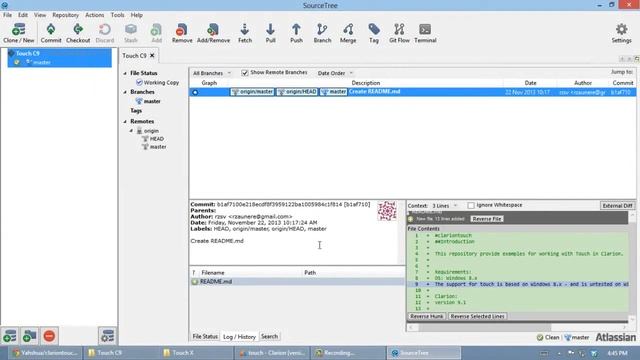Image resolution: width=640 pixels, height=360 pixels.
Task: Open bookmarks settings gear icon
Action: click(x=108, y=336)
